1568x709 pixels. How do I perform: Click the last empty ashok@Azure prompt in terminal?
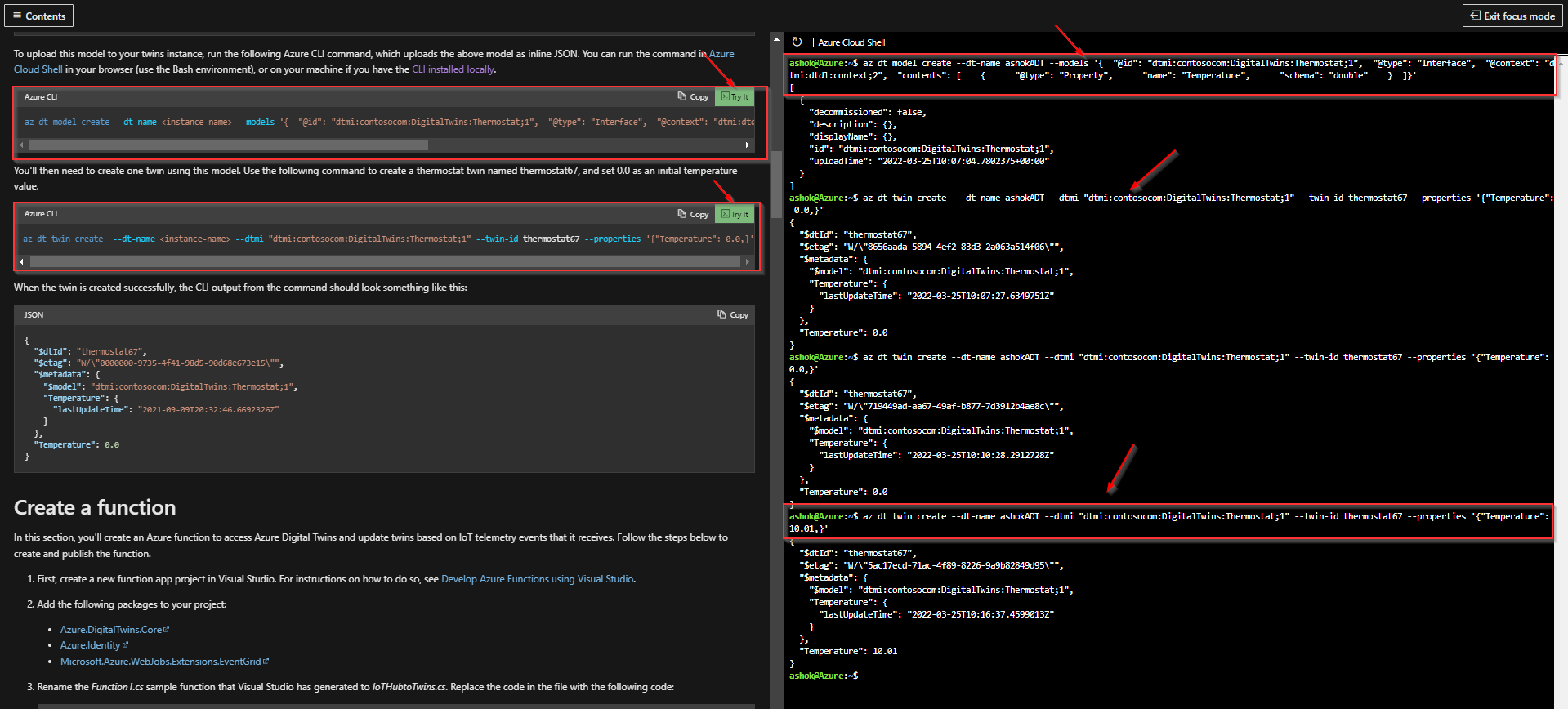click(824, 676)
